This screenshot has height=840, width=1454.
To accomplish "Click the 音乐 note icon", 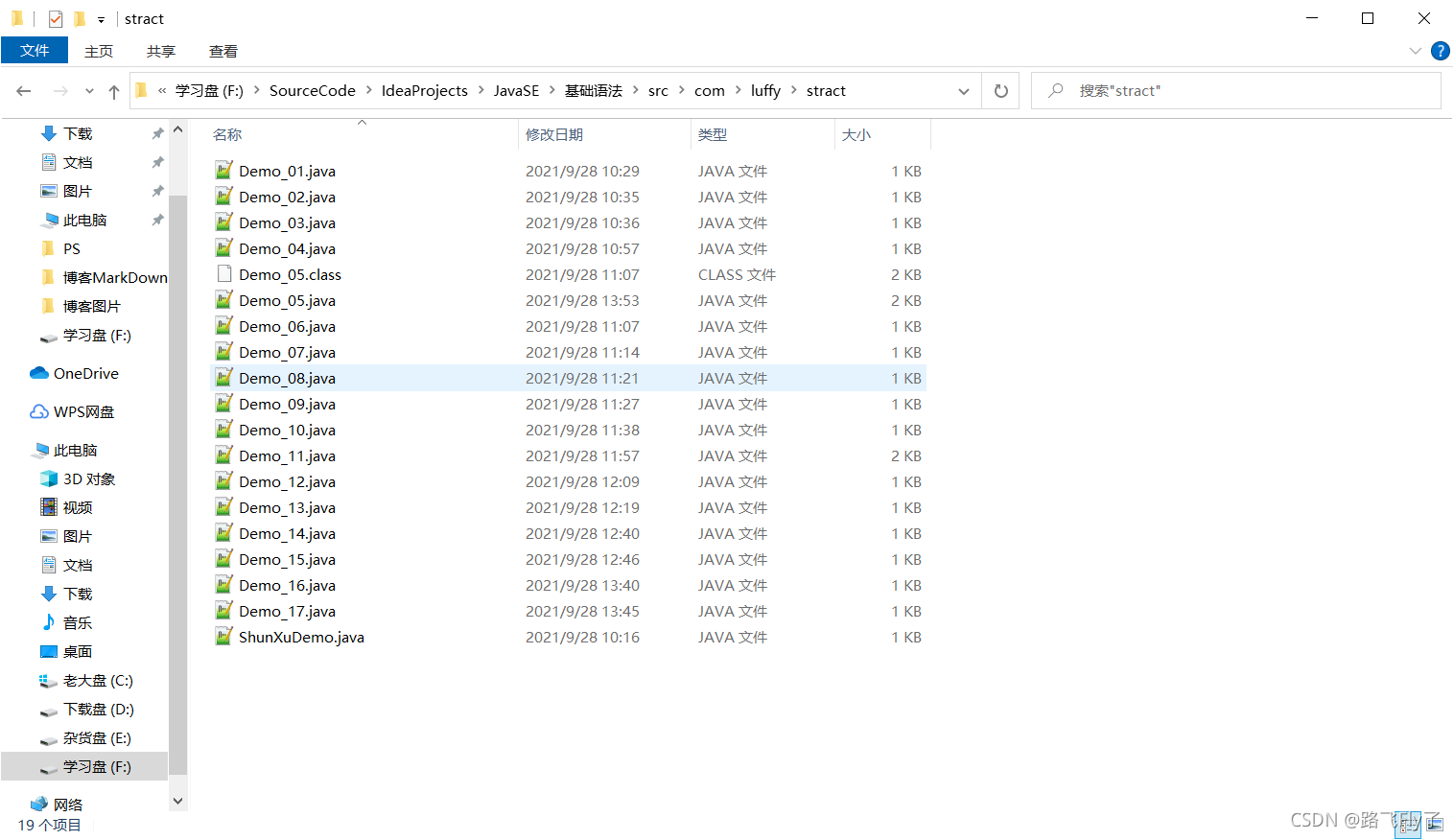I will (49, 622).
